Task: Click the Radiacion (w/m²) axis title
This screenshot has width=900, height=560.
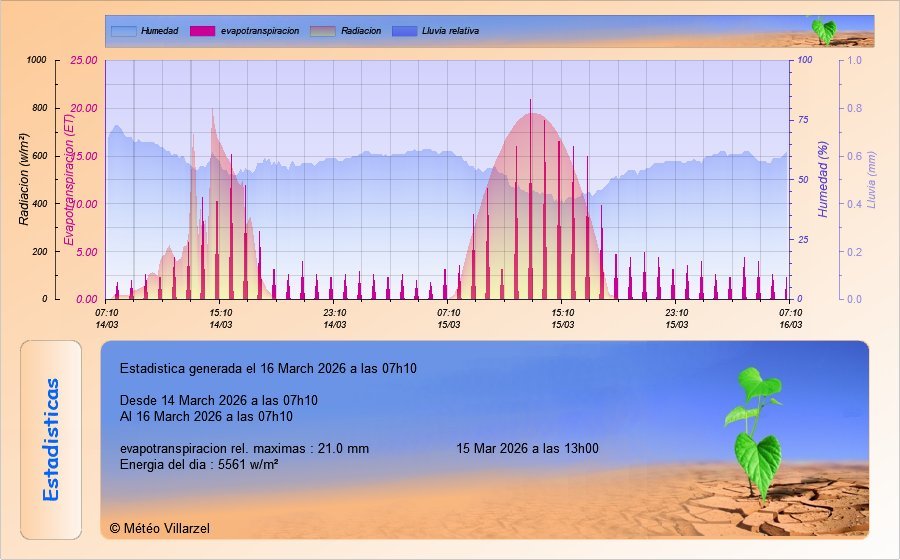Action: click(24, 179)
